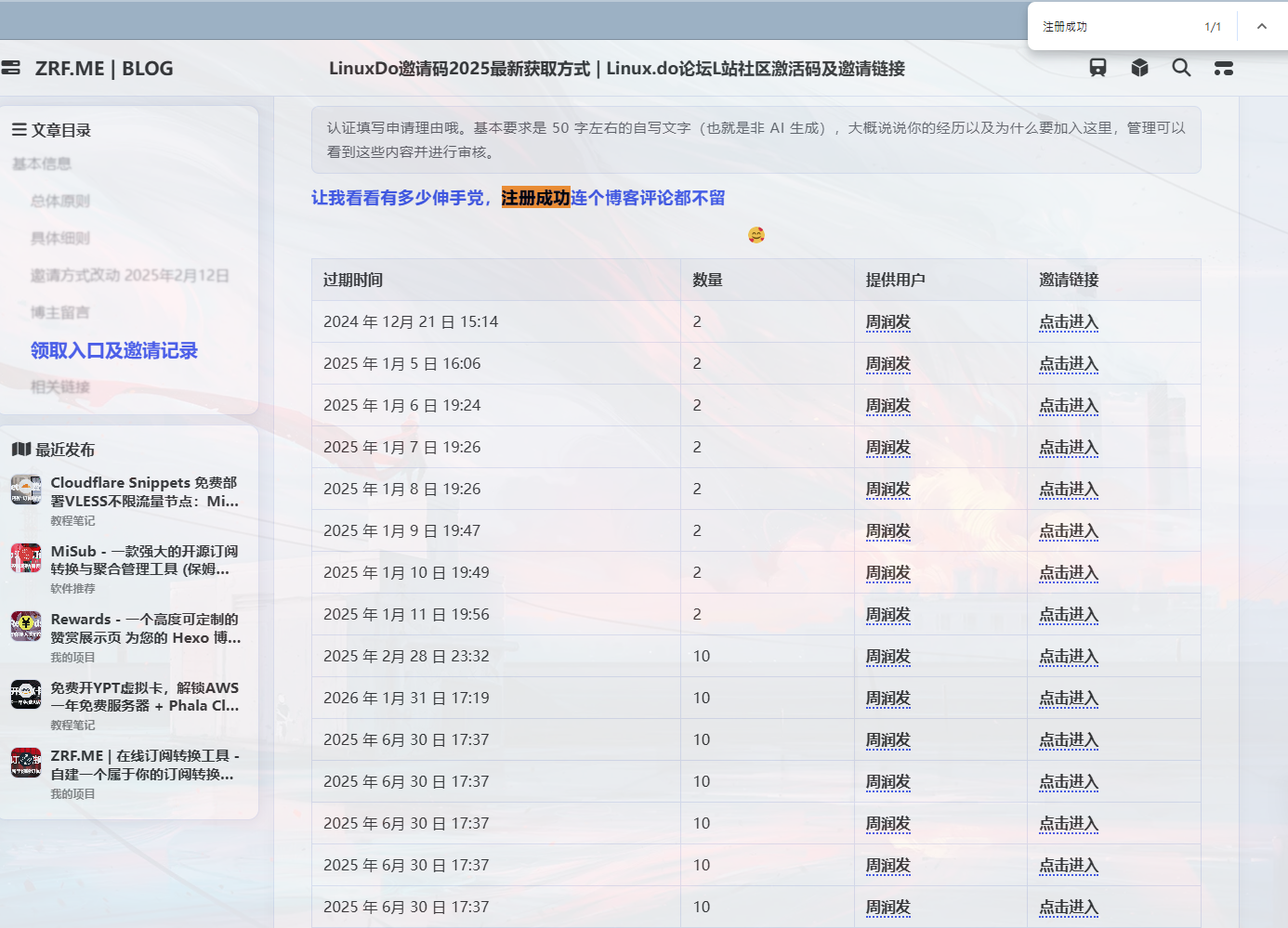Open the MiSub recent post title
This screenshot has height=928, width=1288.
pos(144,560)
